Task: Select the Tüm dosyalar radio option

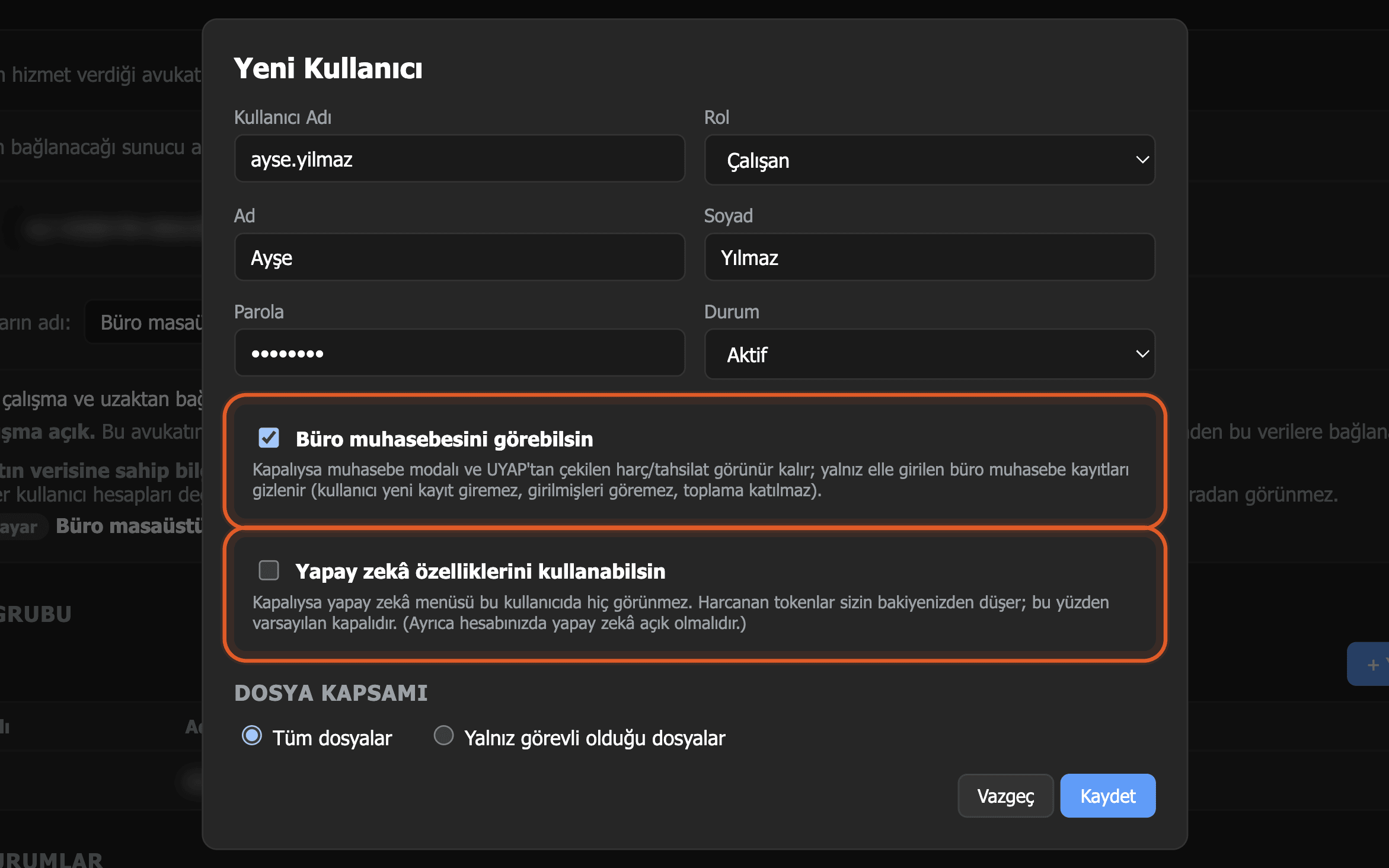Action: click(252, 736)
